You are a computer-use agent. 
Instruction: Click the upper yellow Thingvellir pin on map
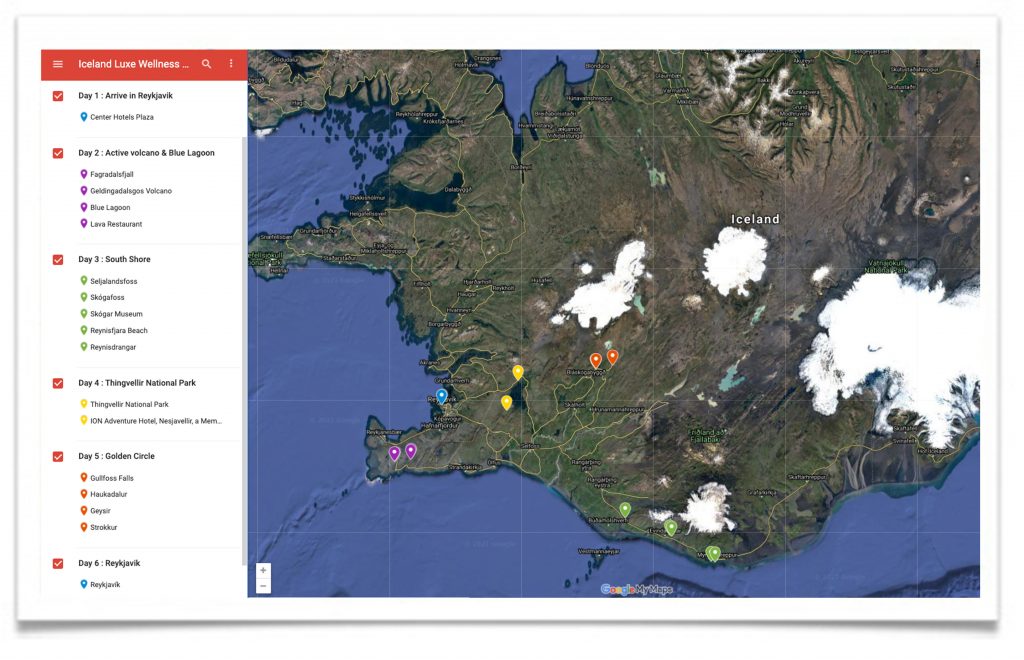pos(518,372)
